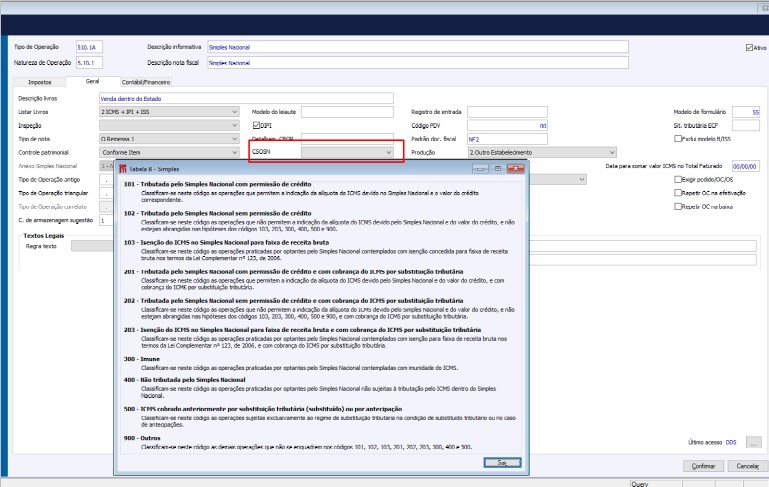Click the Descrição livros field
The image size is (769, 487).
[x=246, y=99]
